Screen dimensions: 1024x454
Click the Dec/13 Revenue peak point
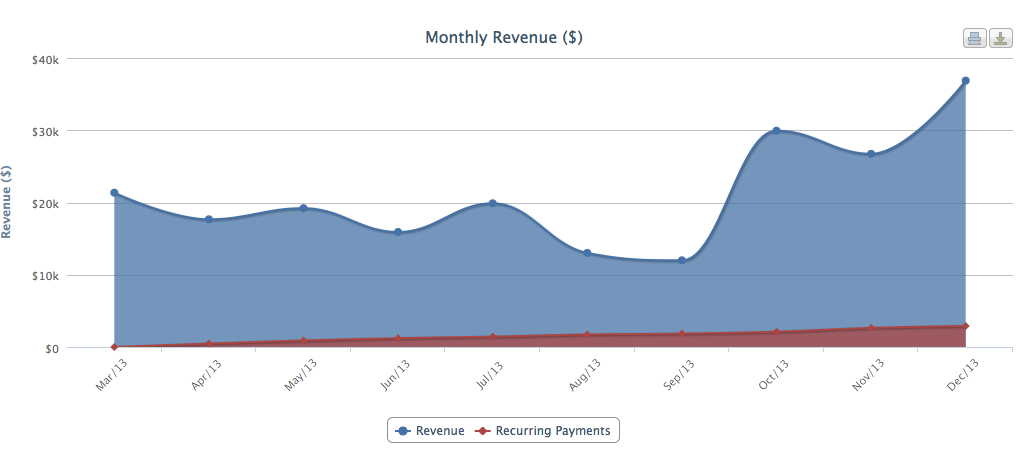(x=965, y=81)
